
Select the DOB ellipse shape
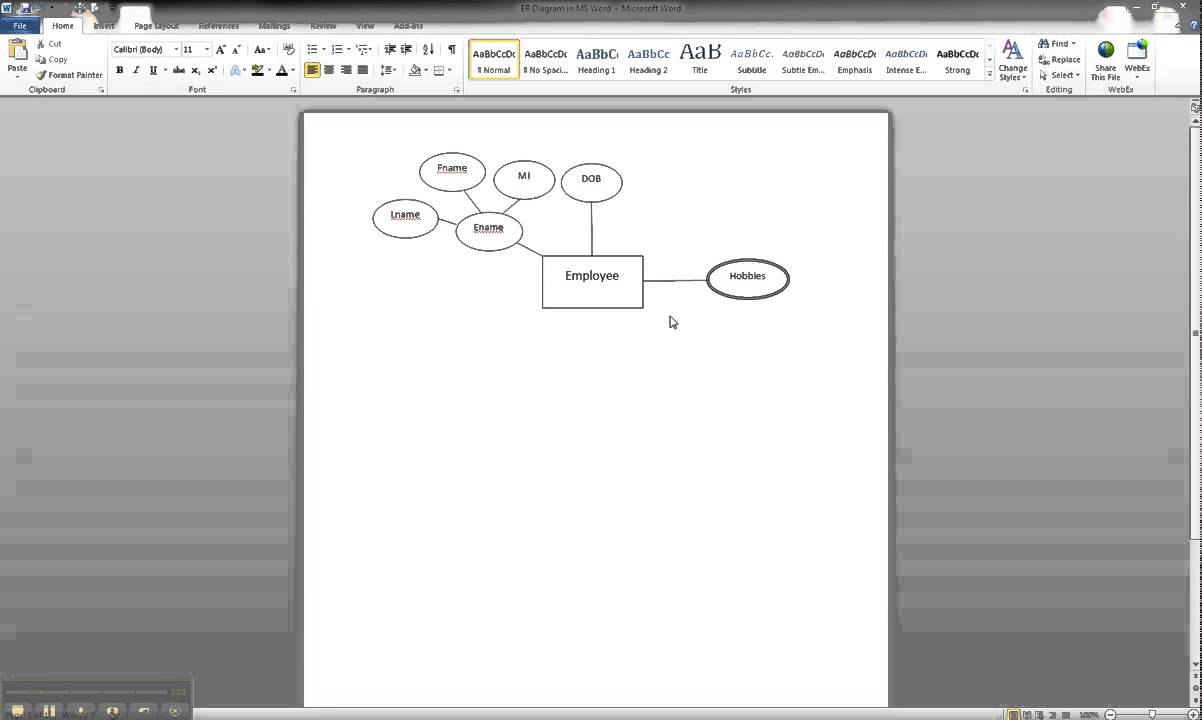[x=591, y=182]
